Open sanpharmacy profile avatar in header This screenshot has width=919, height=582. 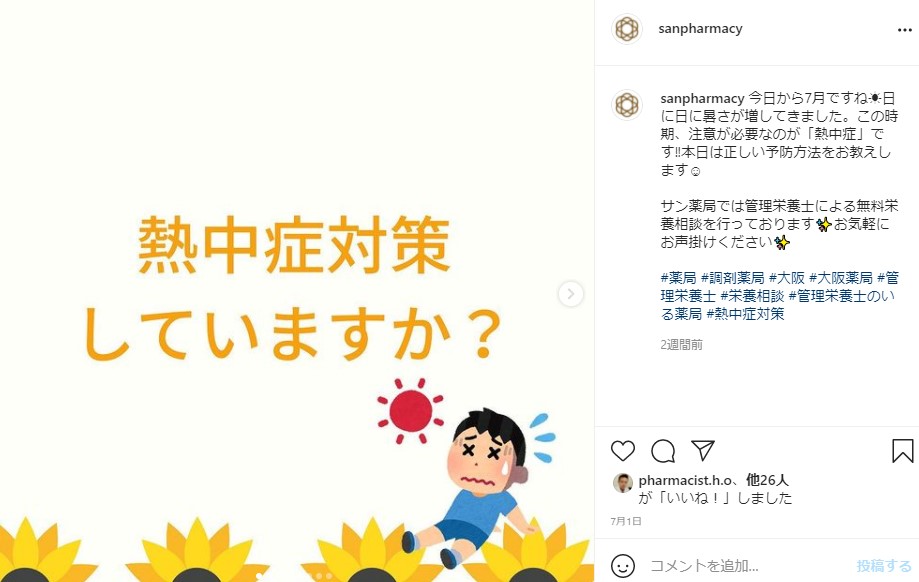coord(627,29)
